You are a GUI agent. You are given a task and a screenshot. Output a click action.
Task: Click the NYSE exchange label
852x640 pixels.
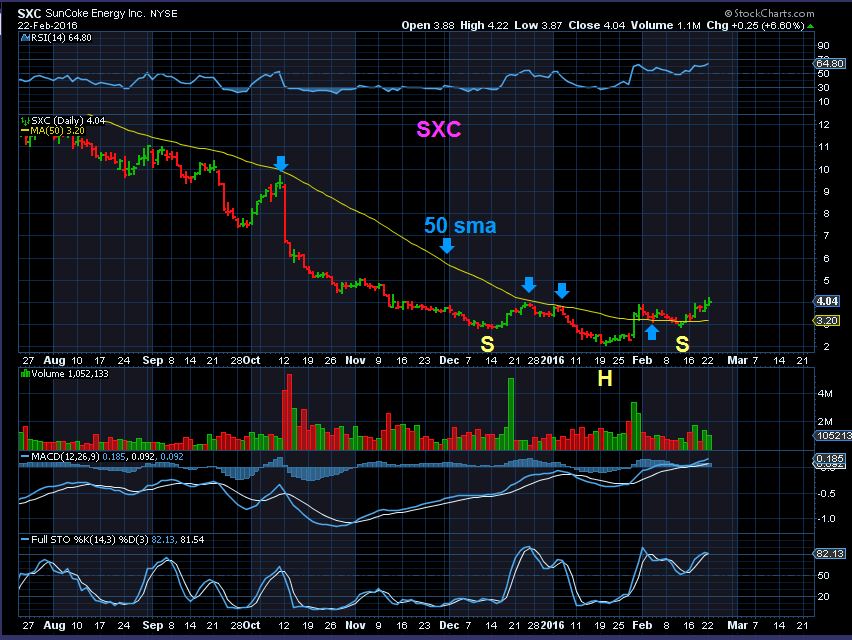point(163,14)
